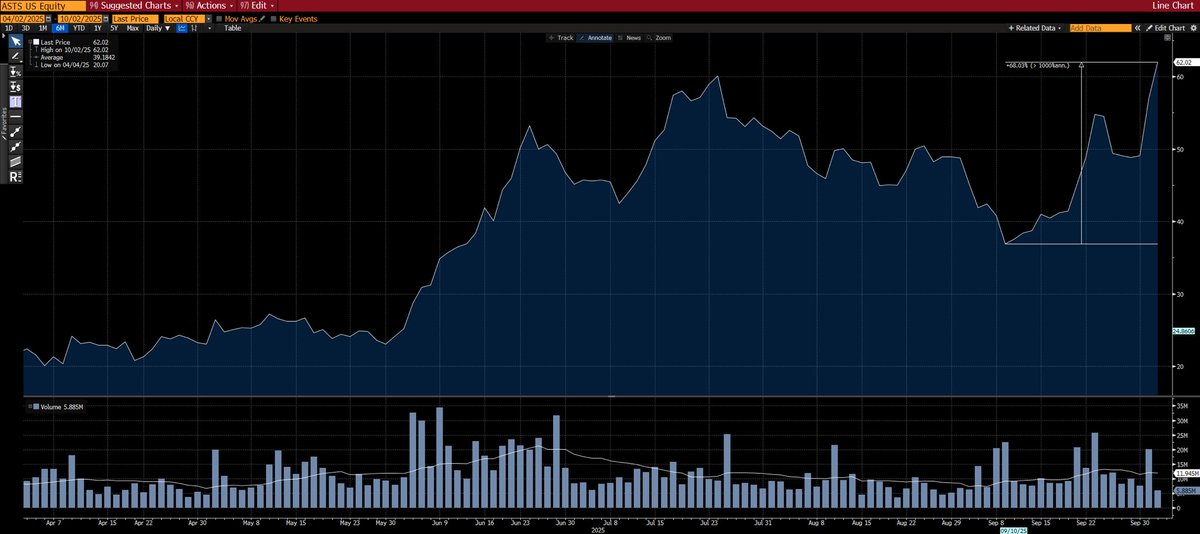
Task: Click the Line Chart title label
Action: (x=1174, y=6)
